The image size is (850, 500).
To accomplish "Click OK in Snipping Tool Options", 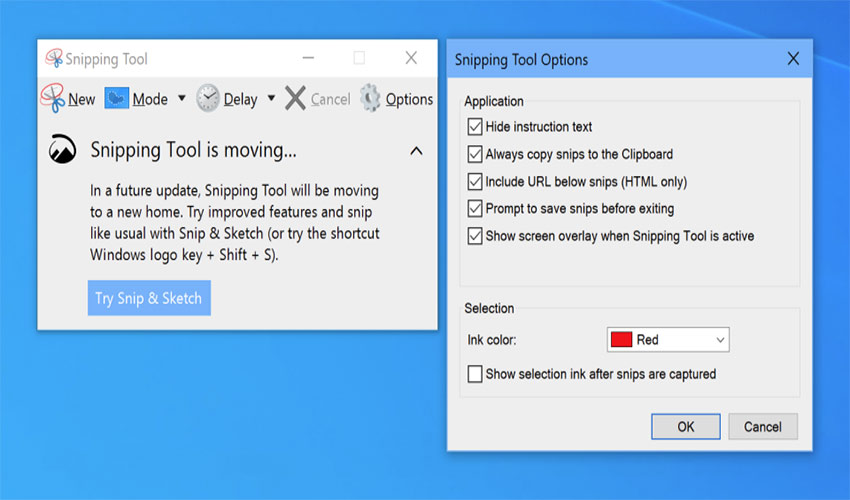I will 686,427.
